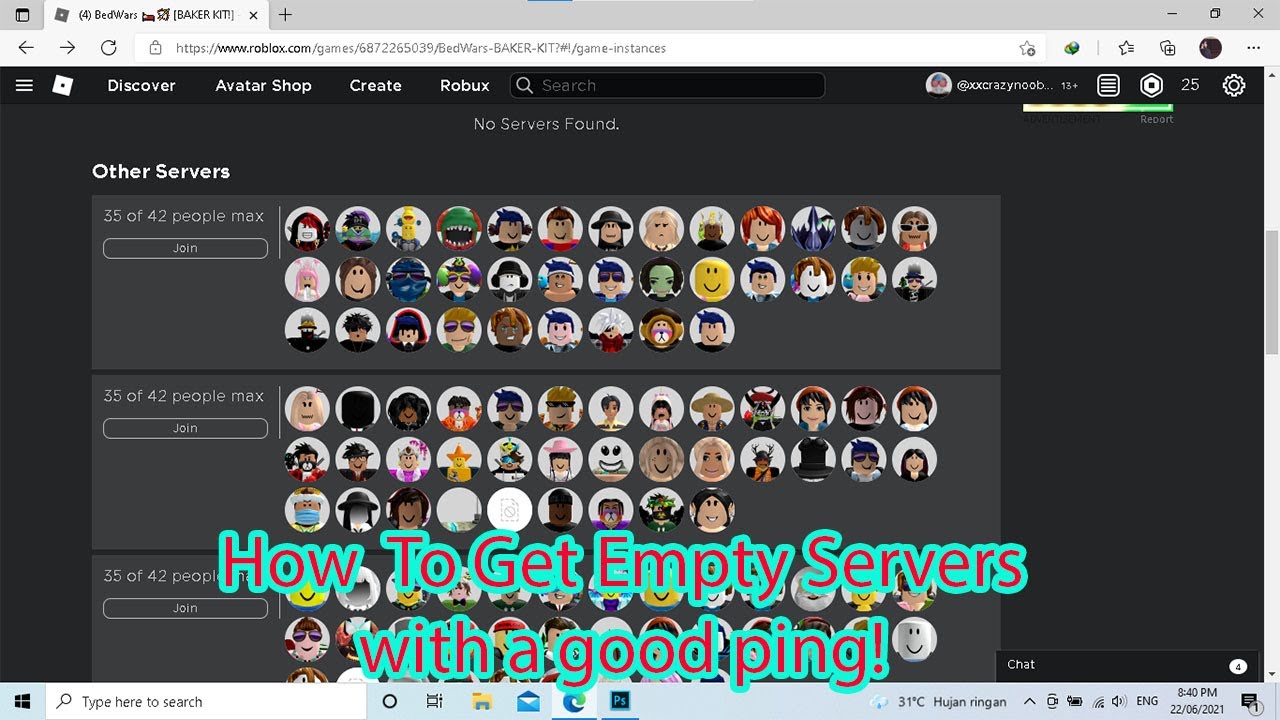Click the Microsoft Edge taskbar icon
The image size is (1280, 720).
pyautogui.click(x=574, y=701)
